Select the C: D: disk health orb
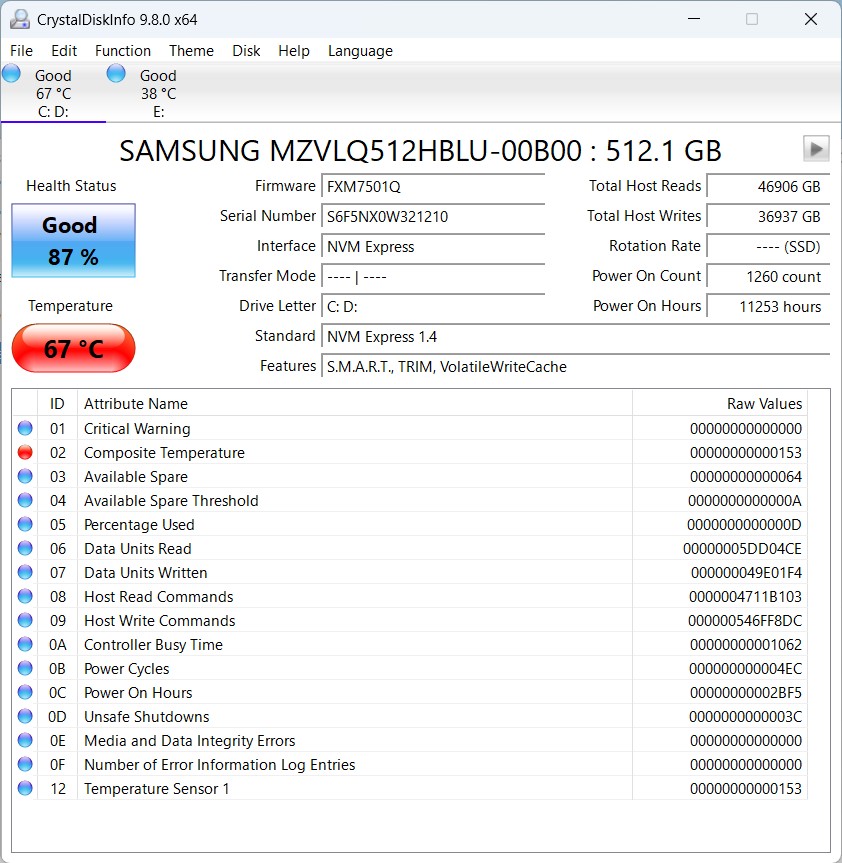 point(12,73)
